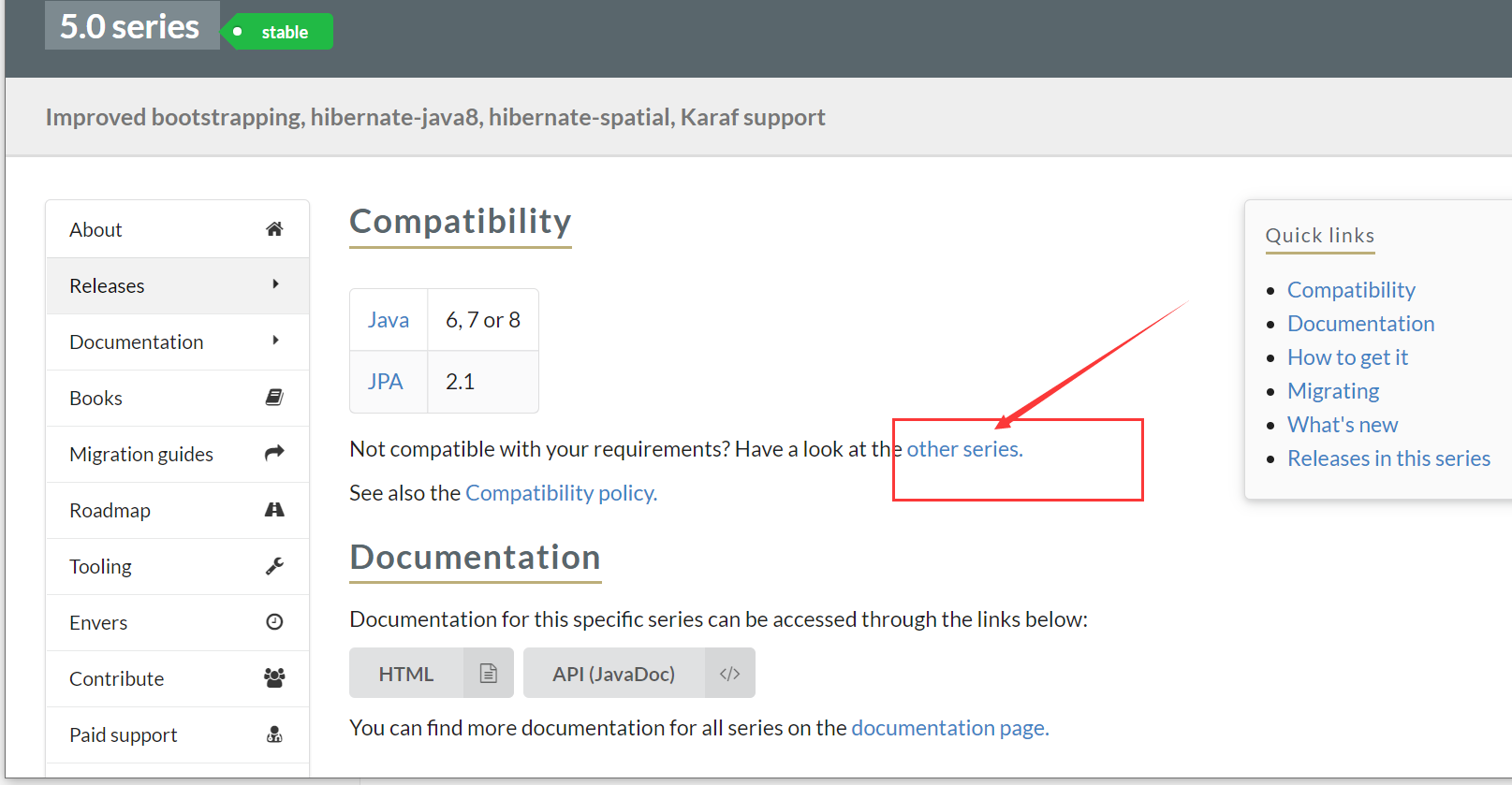The image size is (1512, 785).
Task: Click the 'Improved bootstrapping' summary text
Action: tap(435, 117)
